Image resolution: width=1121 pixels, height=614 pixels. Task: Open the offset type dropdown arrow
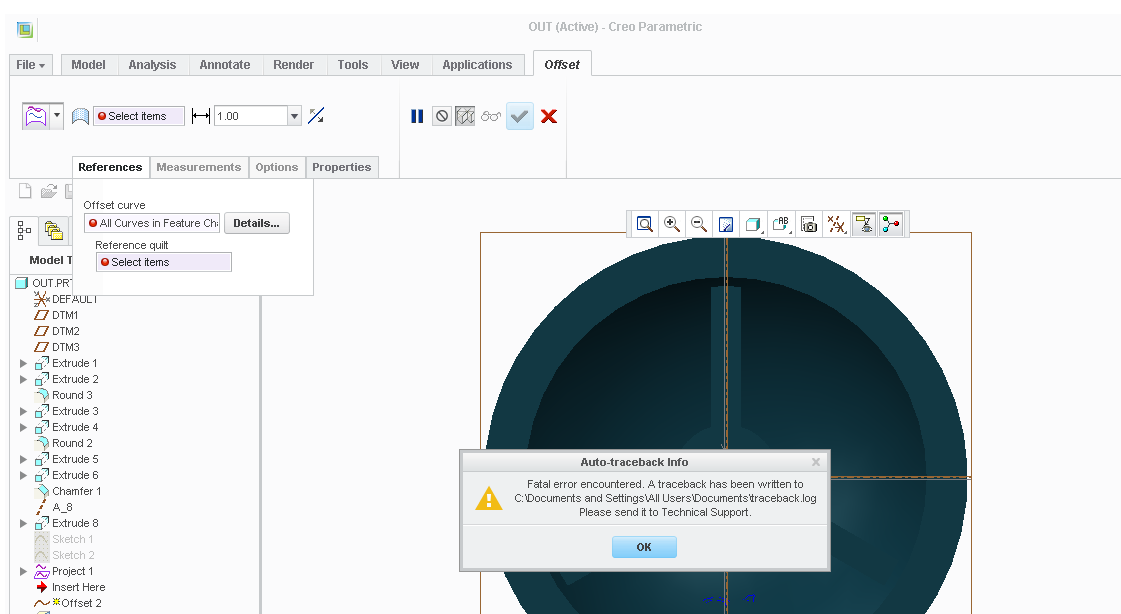pos(56,116)
